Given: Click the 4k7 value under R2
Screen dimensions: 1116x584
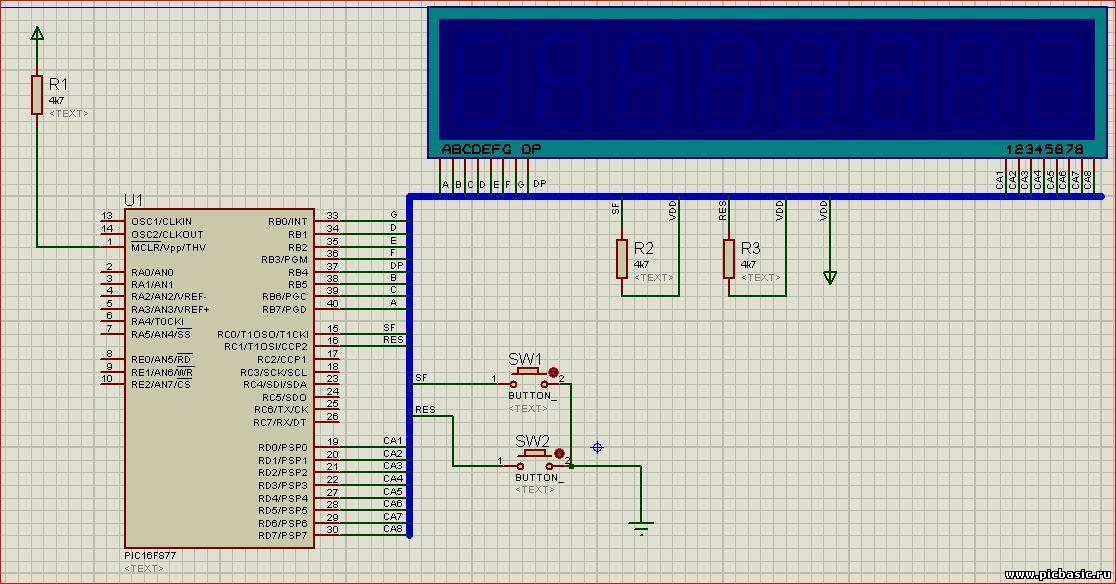Looking at the screenshot, I should pos(641,265).
